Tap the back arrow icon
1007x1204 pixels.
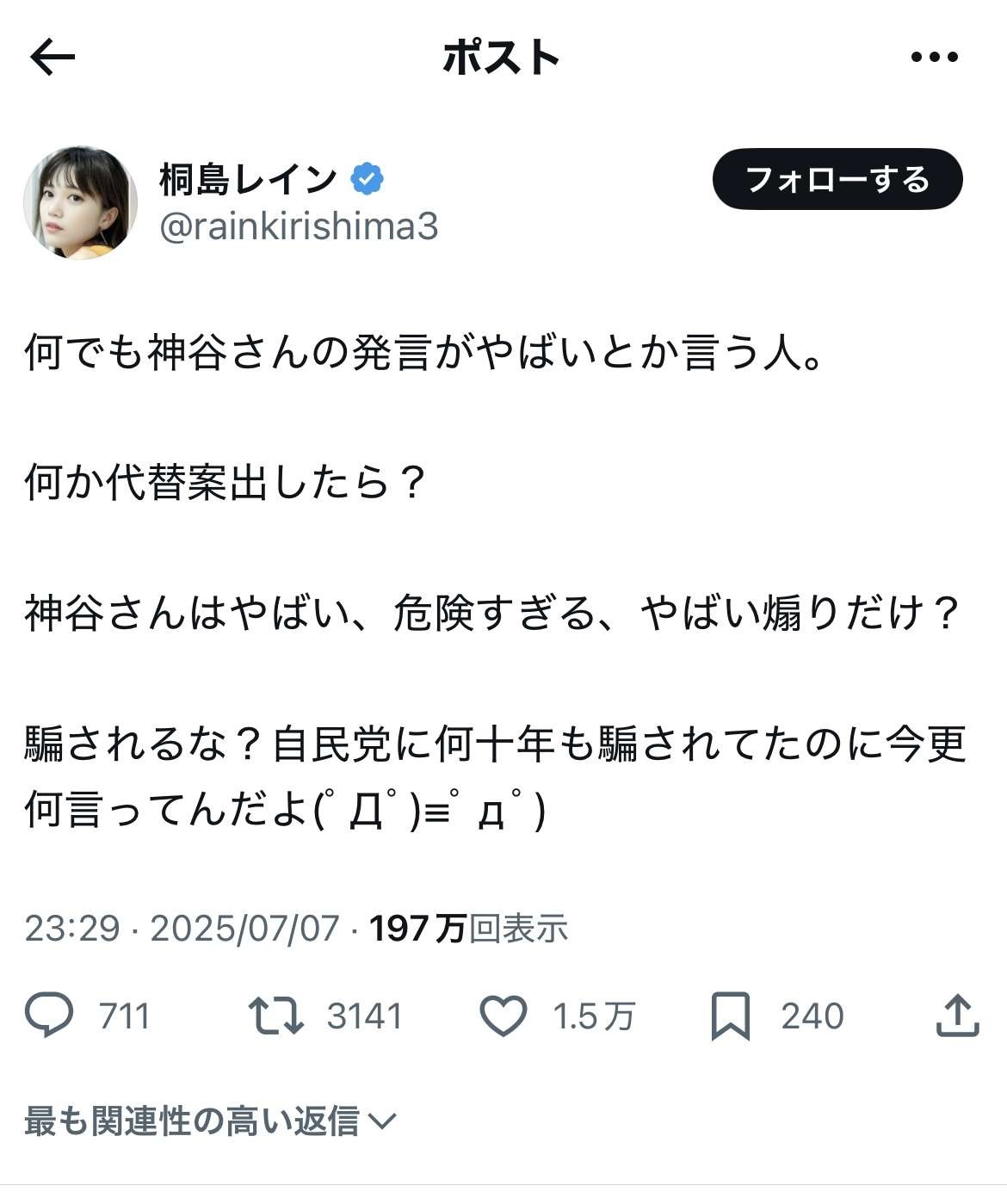click(x=53, y=58)
